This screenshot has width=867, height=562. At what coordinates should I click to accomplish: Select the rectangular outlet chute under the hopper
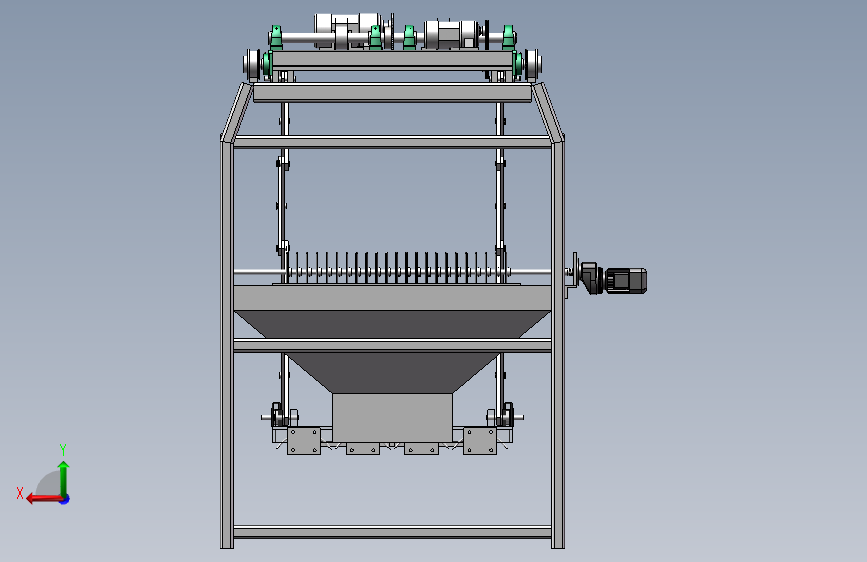tap(392, 418)
